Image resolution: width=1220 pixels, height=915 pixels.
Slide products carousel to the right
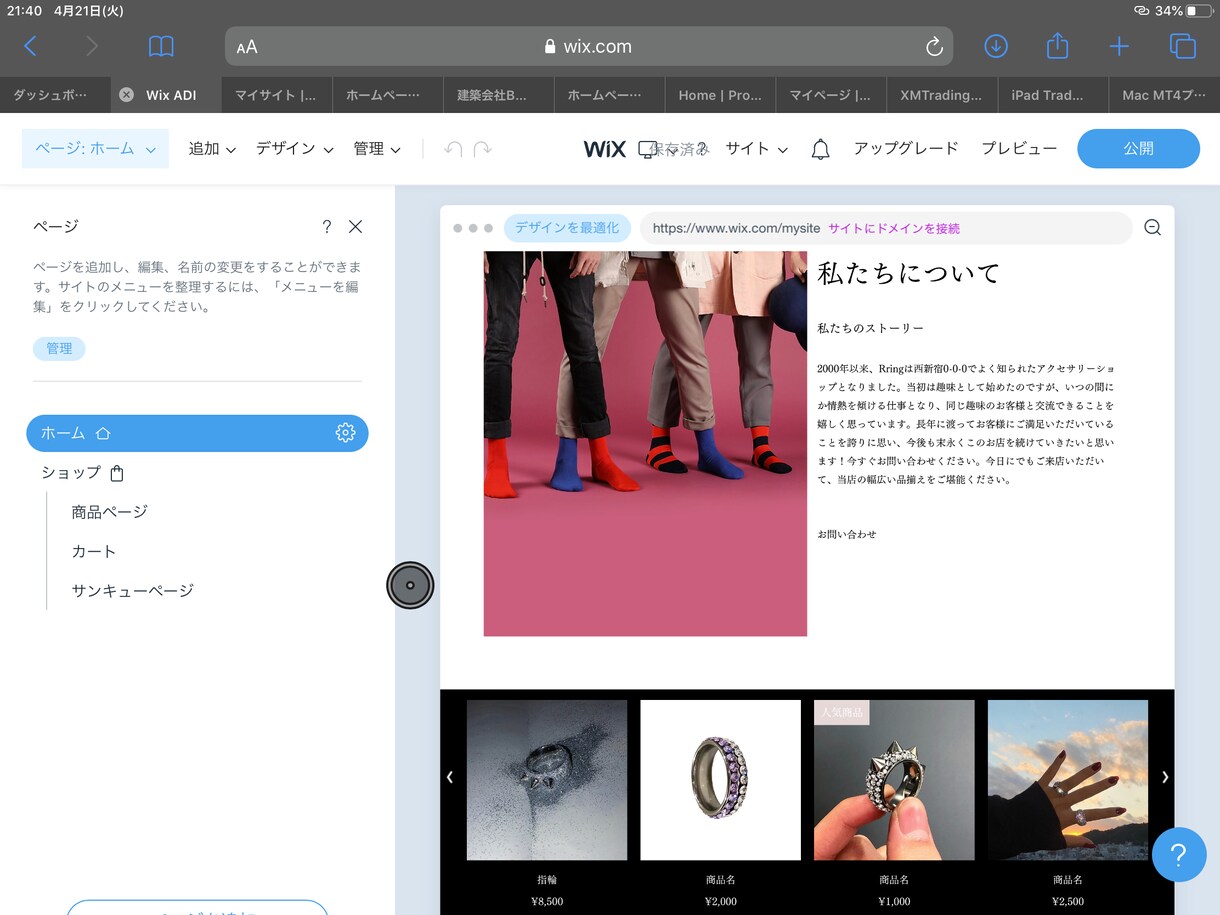(1164, 777)
